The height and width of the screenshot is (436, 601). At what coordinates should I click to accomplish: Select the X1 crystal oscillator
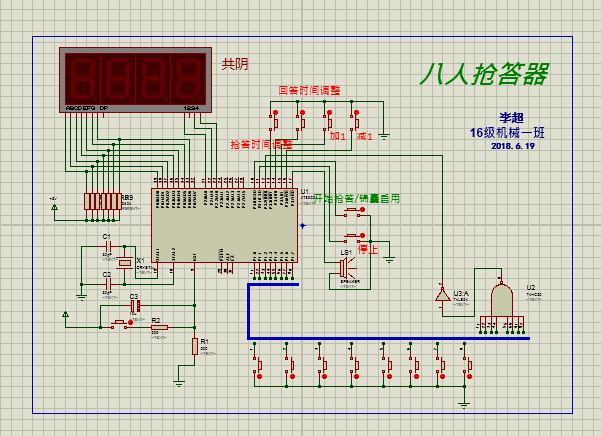[x=125, y=263]
